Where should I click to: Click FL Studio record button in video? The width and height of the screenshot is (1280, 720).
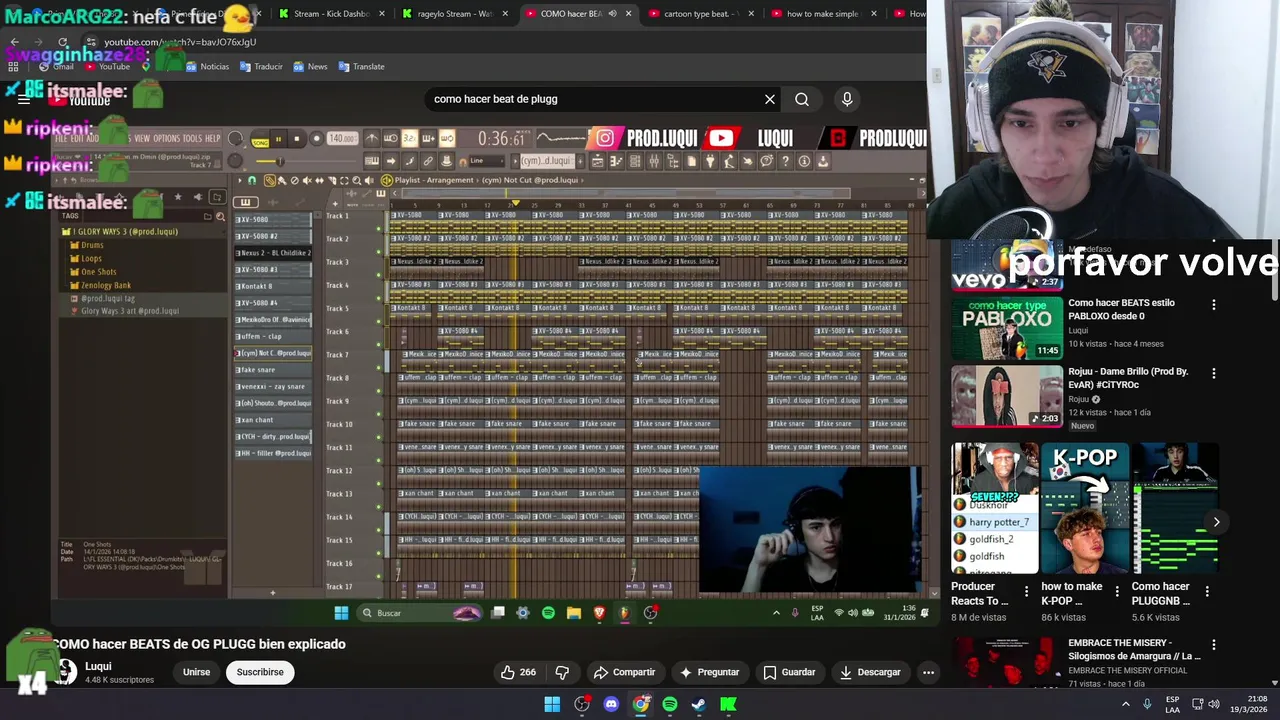316,139
